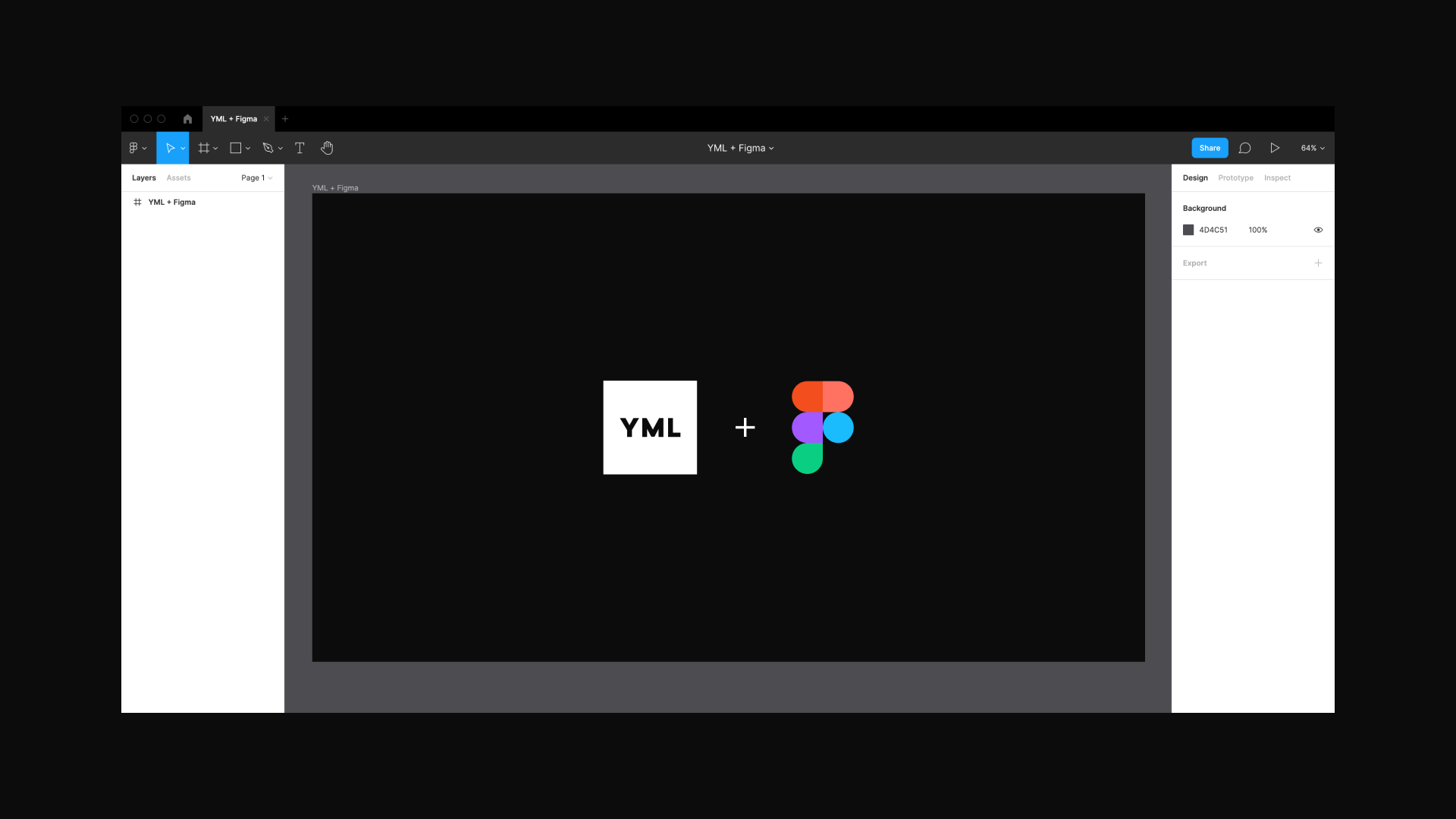Select the Hand tool

327,148
